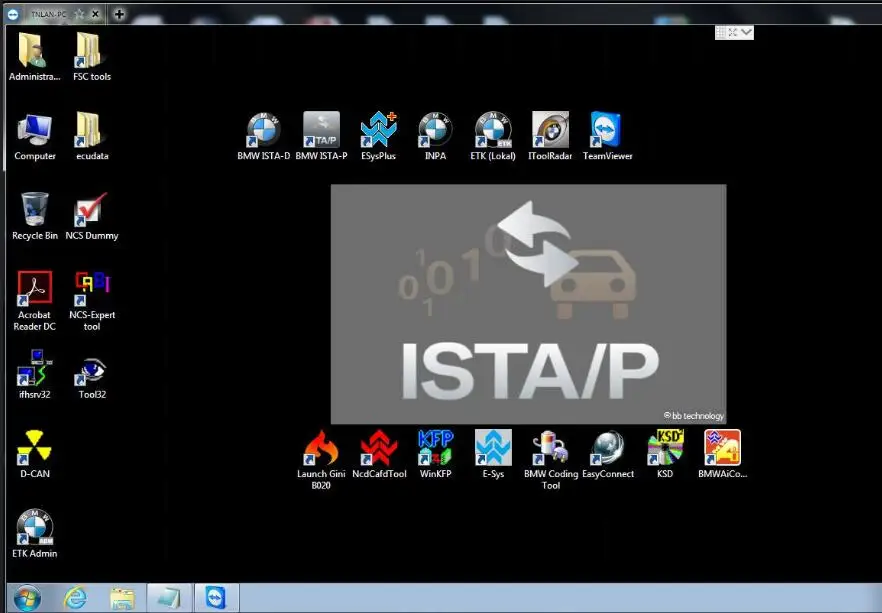Open the NcdCafdTool shortcut

click(379, 454)
